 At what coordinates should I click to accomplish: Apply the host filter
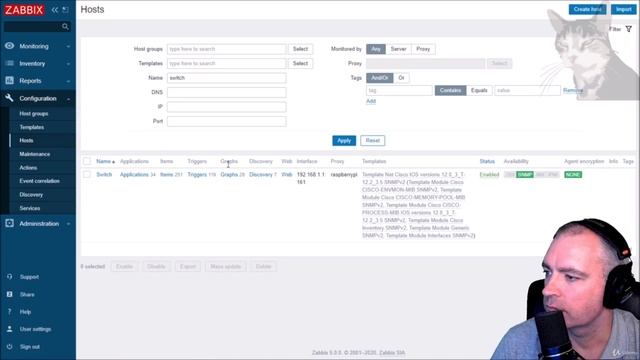click(x=344, y=140)
